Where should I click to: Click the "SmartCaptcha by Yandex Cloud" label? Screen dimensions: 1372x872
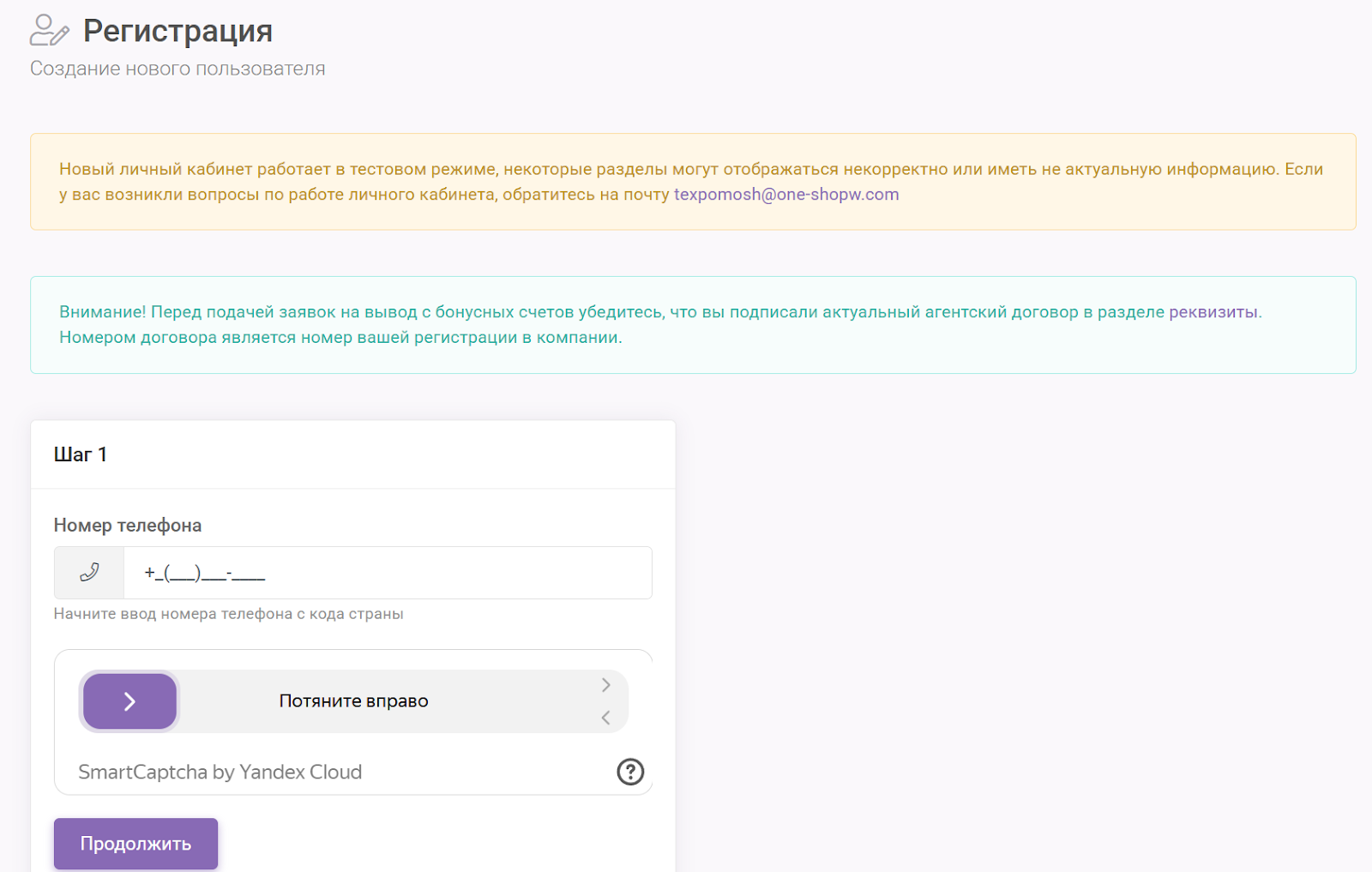tap(220, 772)
